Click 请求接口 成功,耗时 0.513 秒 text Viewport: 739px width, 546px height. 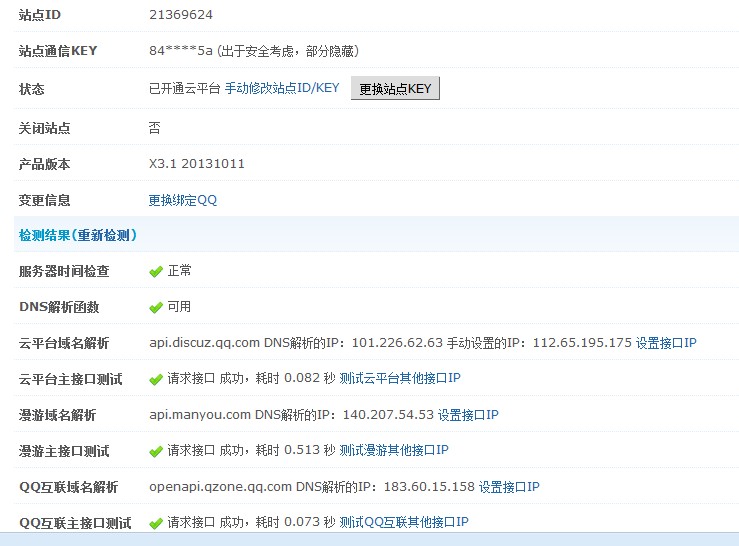[x=251, y=450]
